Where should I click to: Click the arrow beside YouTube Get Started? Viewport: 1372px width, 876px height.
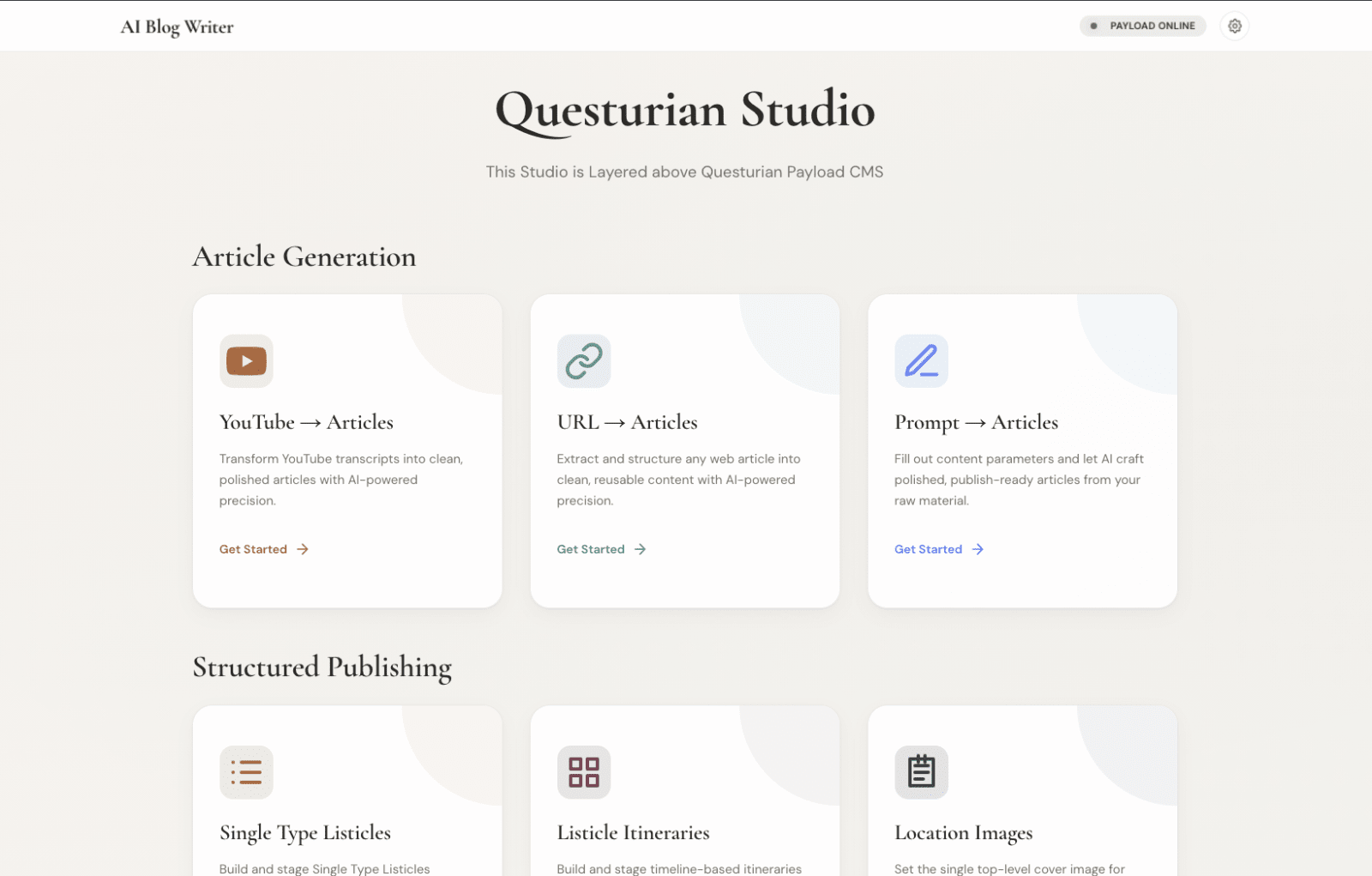point(303,549)
